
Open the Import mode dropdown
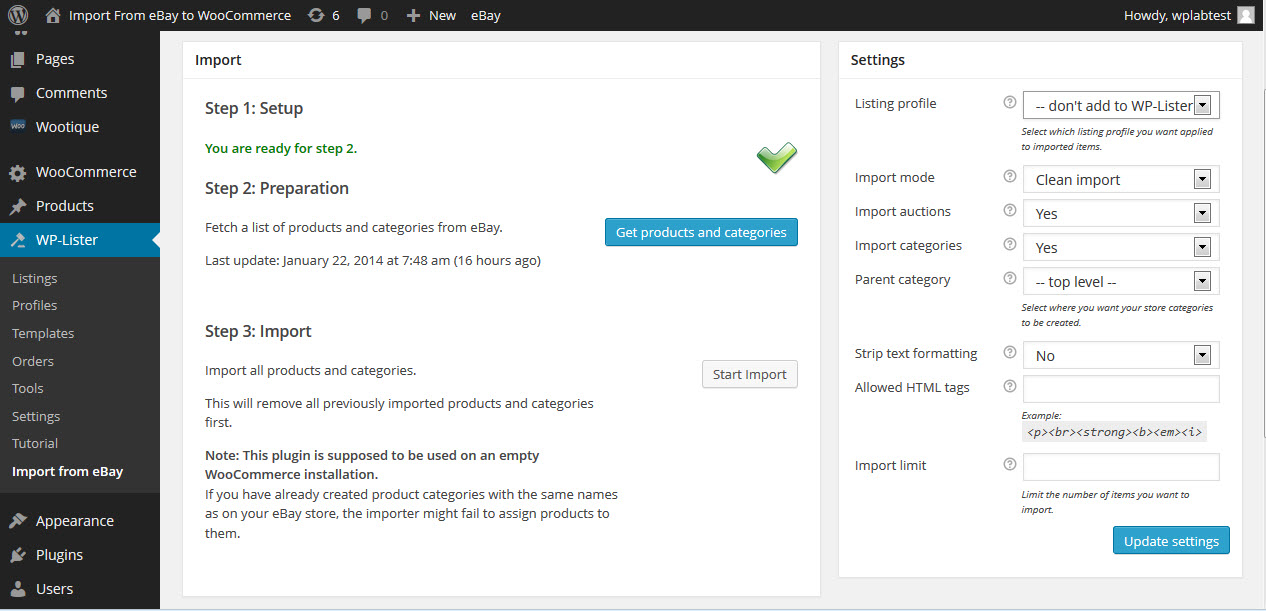(x=1121, y=179)
